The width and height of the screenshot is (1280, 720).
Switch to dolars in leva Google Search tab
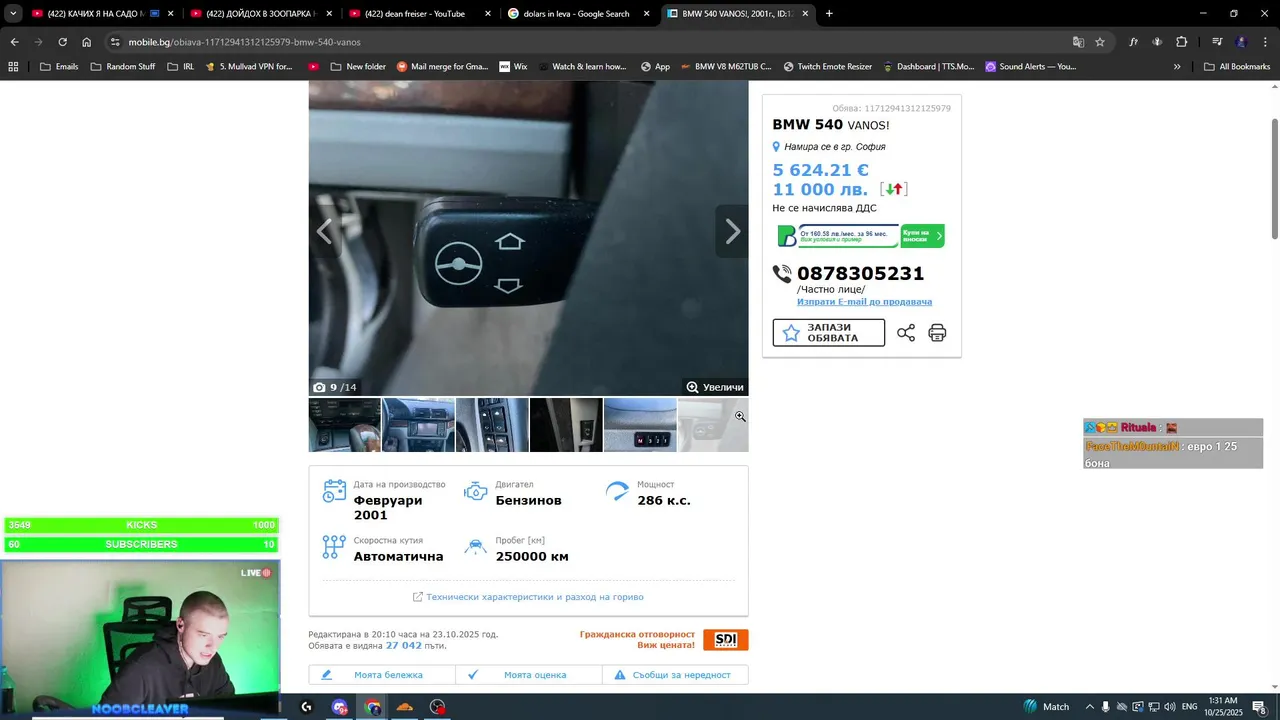click(x=580, y=14)
